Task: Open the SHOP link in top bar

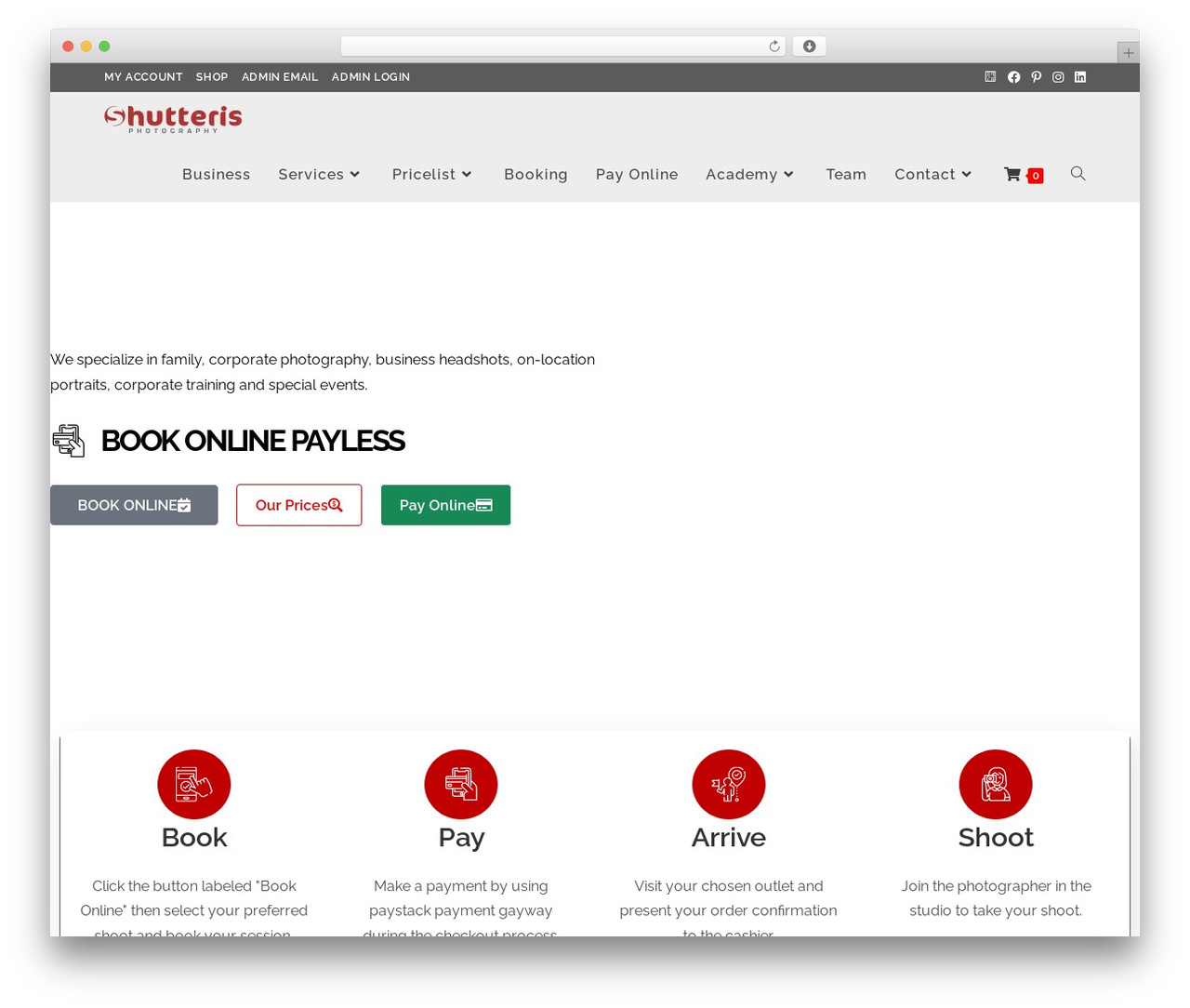Action: 212,77
